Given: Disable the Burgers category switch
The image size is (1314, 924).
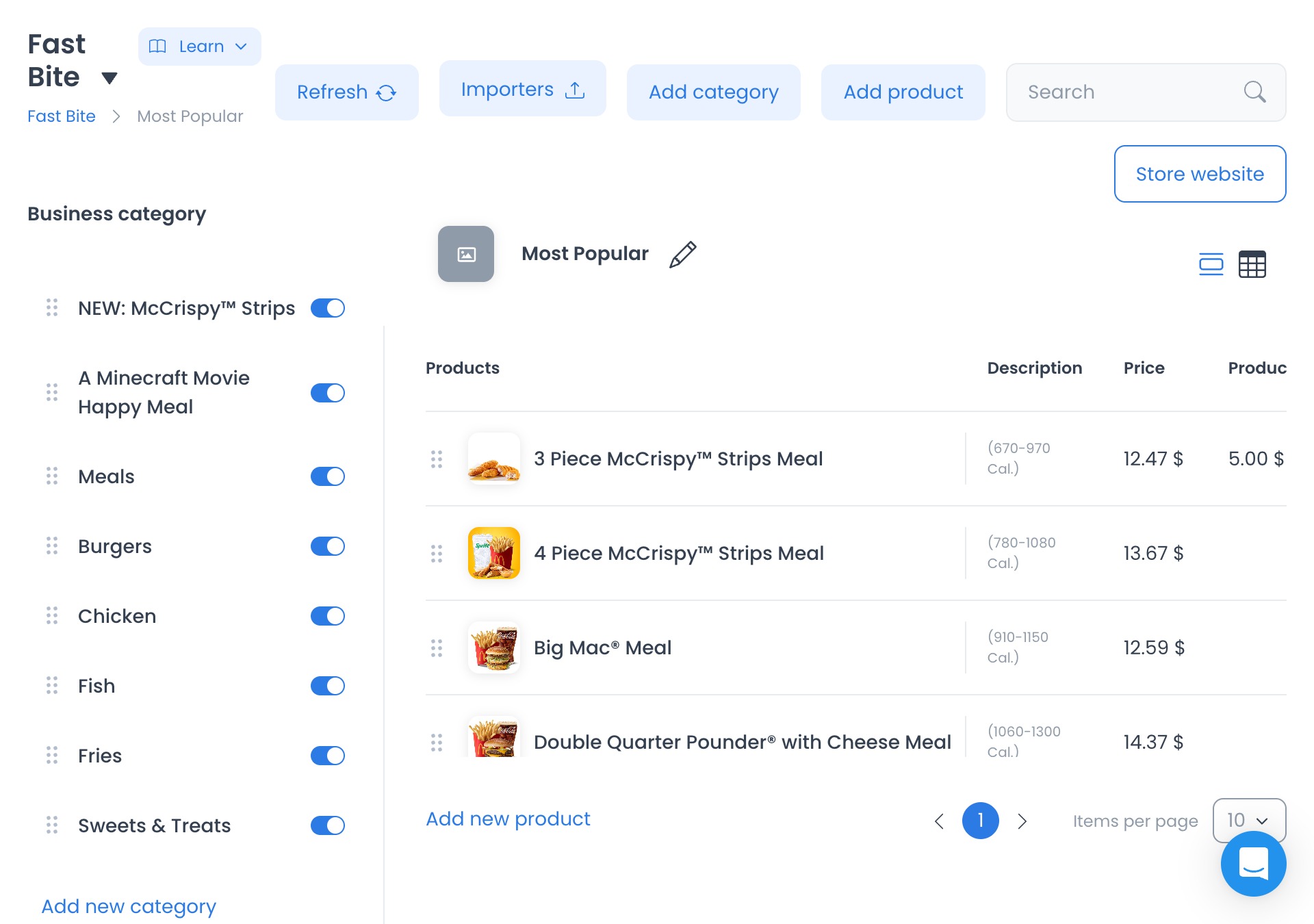Looking at the screenshot, I should tap(327, 546).
